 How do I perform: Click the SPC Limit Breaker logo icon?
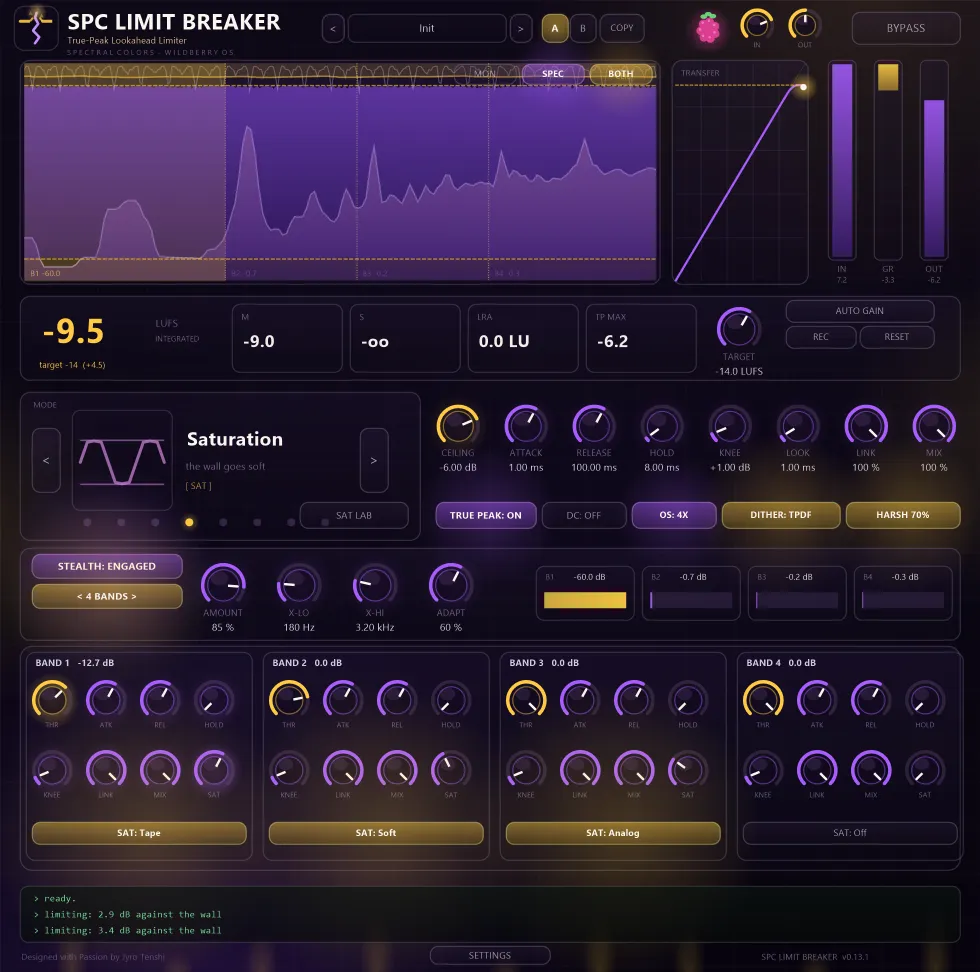[36, 28]
